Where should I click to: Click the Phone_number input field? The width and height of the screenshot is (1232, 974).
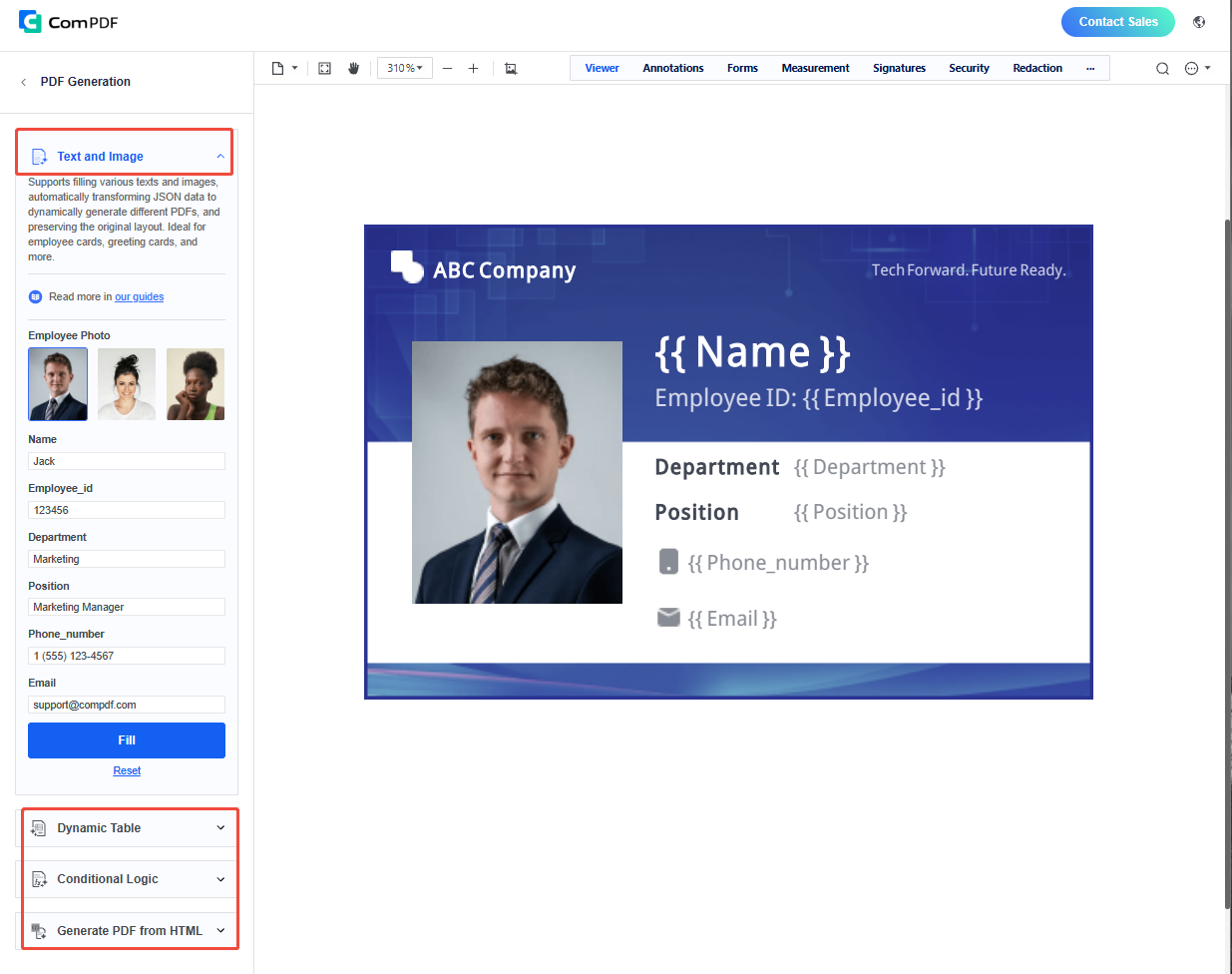point(127,656)
